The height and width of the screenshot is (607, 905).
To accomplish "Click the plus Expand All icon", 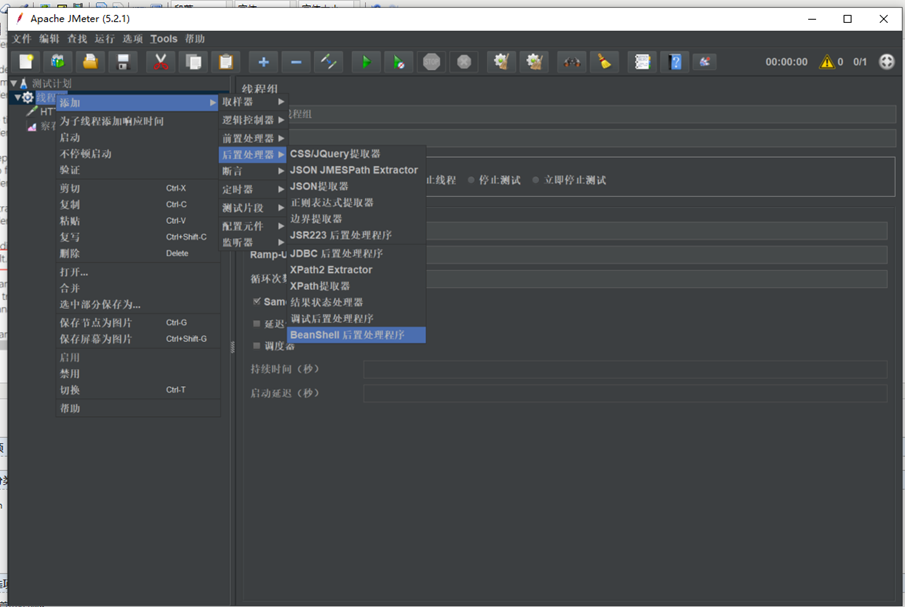I will click(x=264, y=62).
